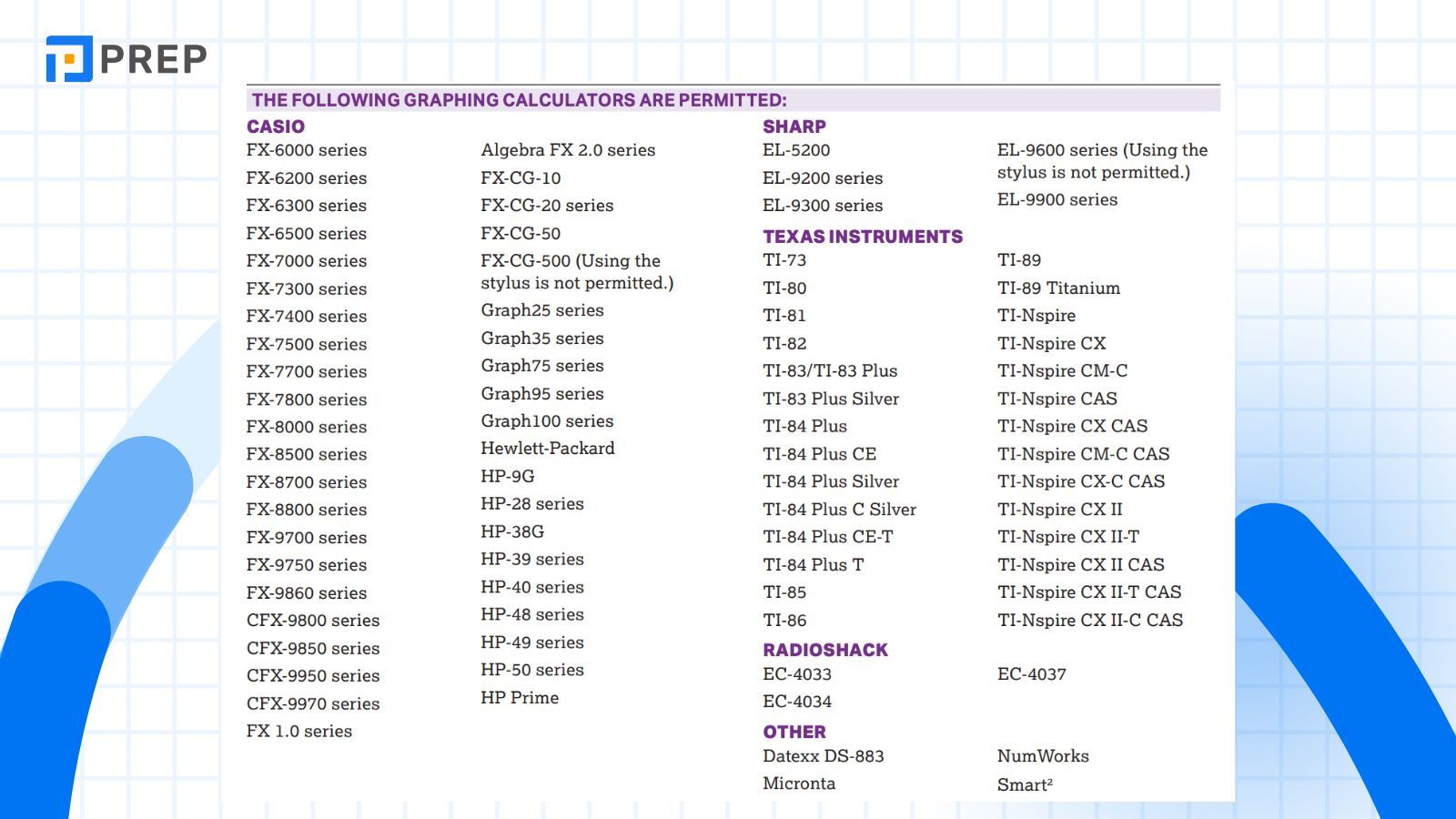Select 'FX-9860 series' entry
The image size is (1456, 819).
[x=307, y=593]
